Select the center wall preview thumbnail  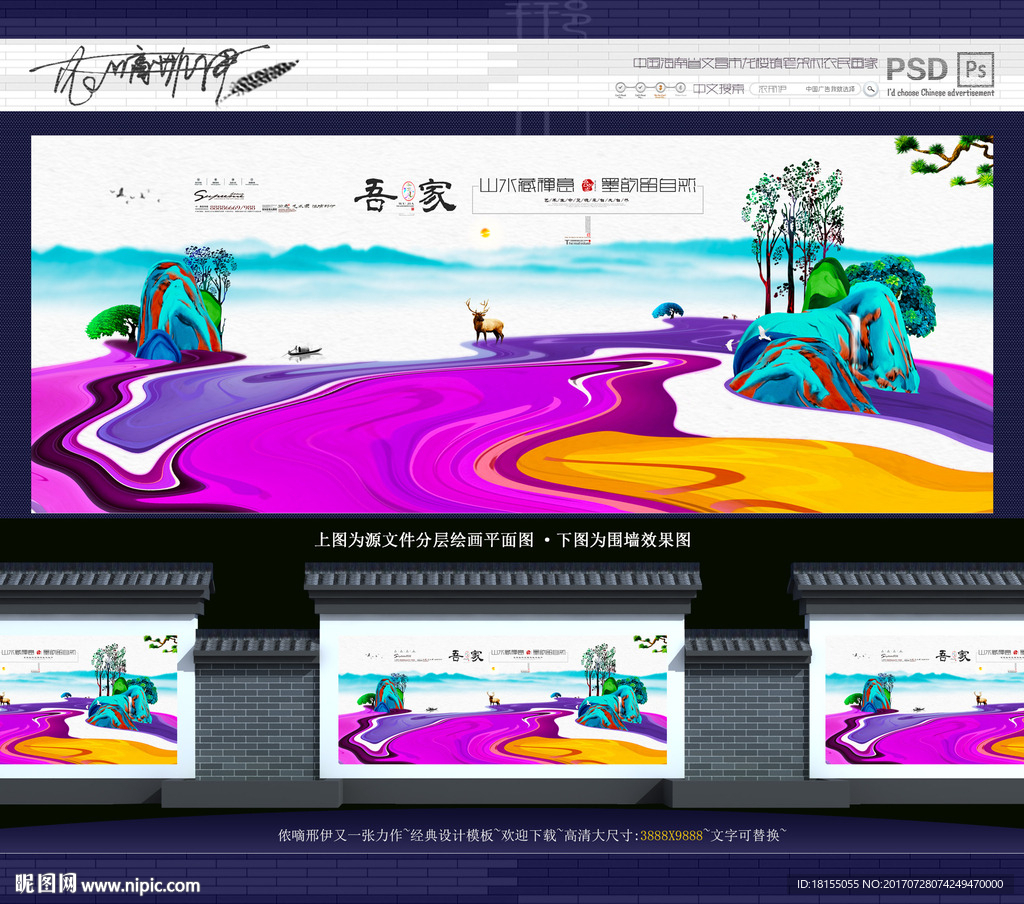coord(502,702)
